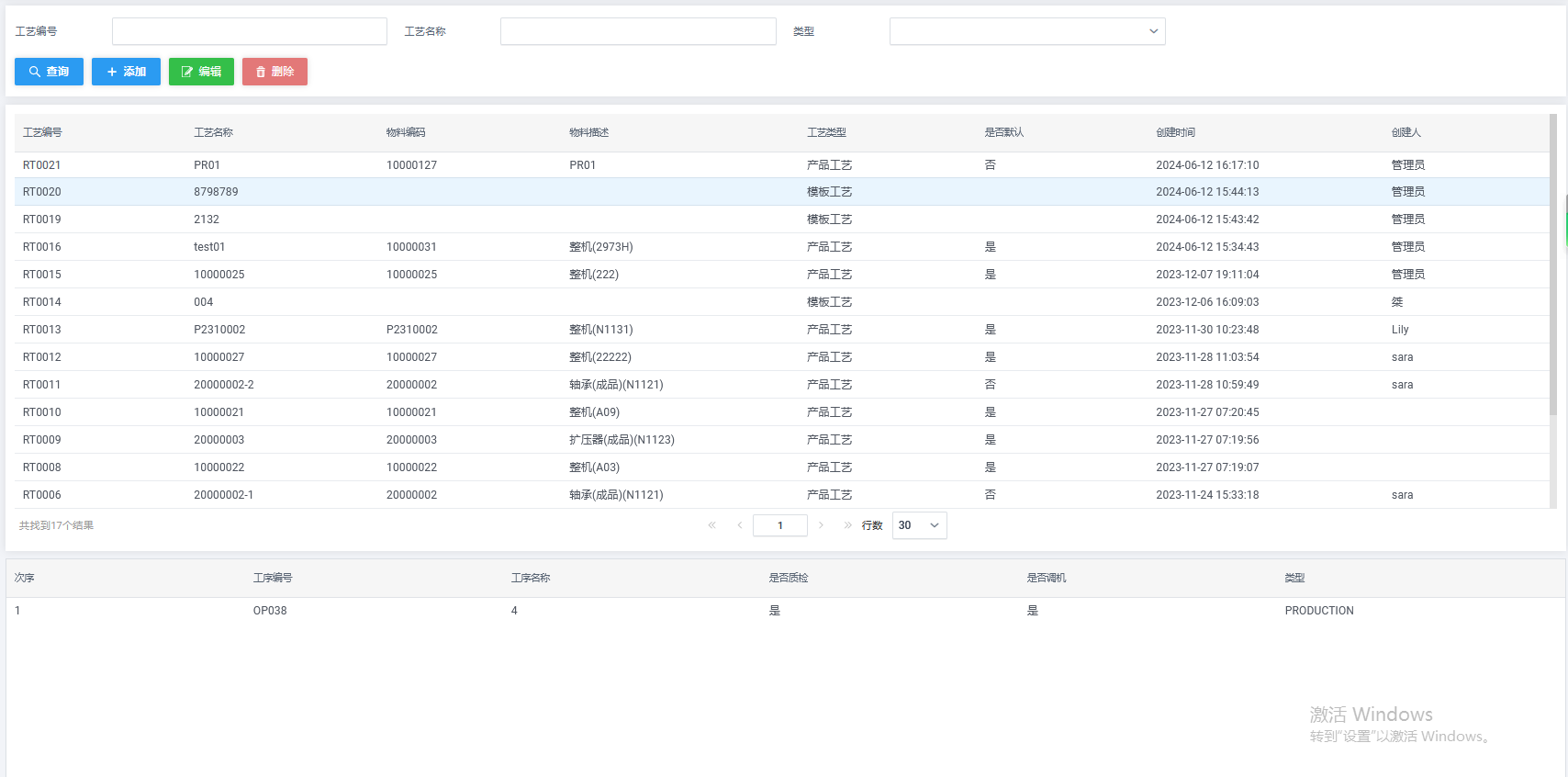
Task: Open the 类型 type dropdown
Action: pos(1026,31)
